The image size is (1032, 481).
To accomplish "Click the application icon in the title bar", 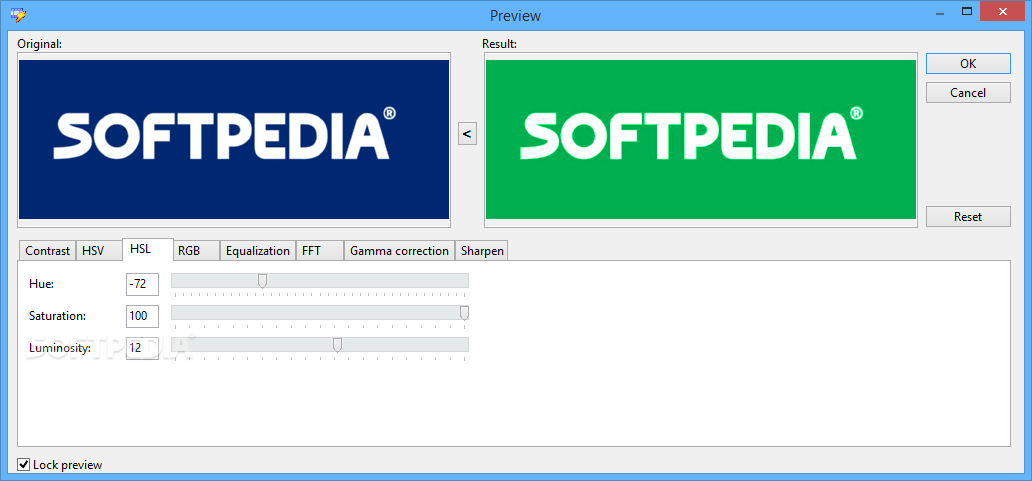I will pyautogui.click(x=16, y=13).
